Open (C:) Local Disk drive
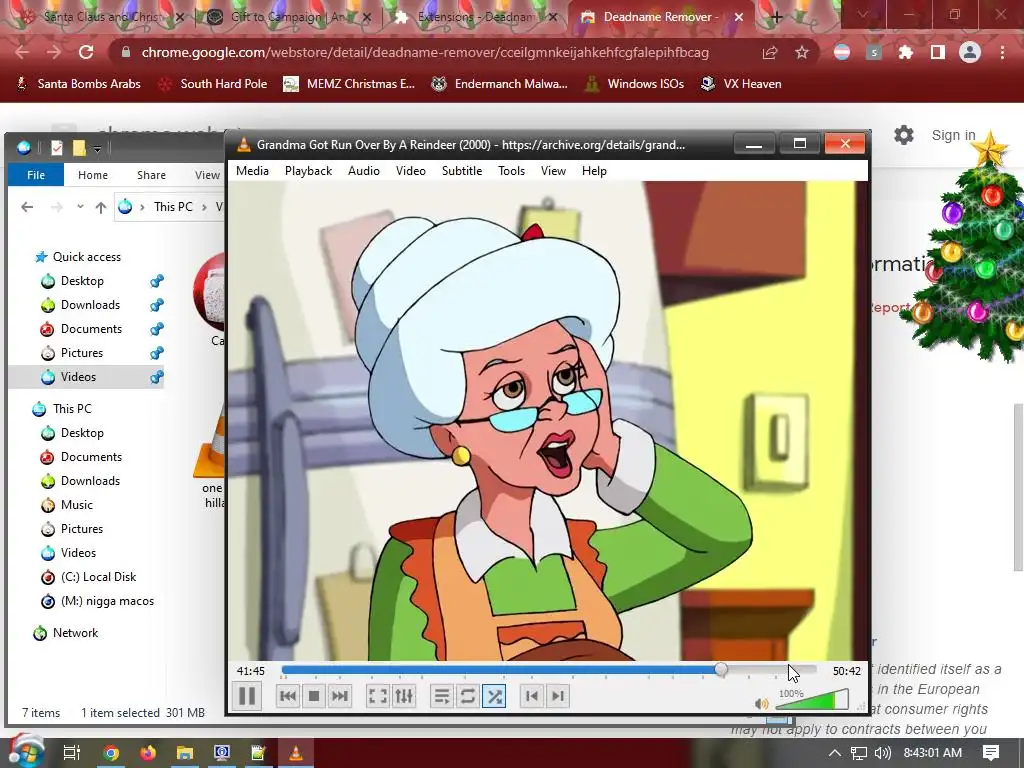Screen dimensions: 1024x768 [x=99, y=577]
